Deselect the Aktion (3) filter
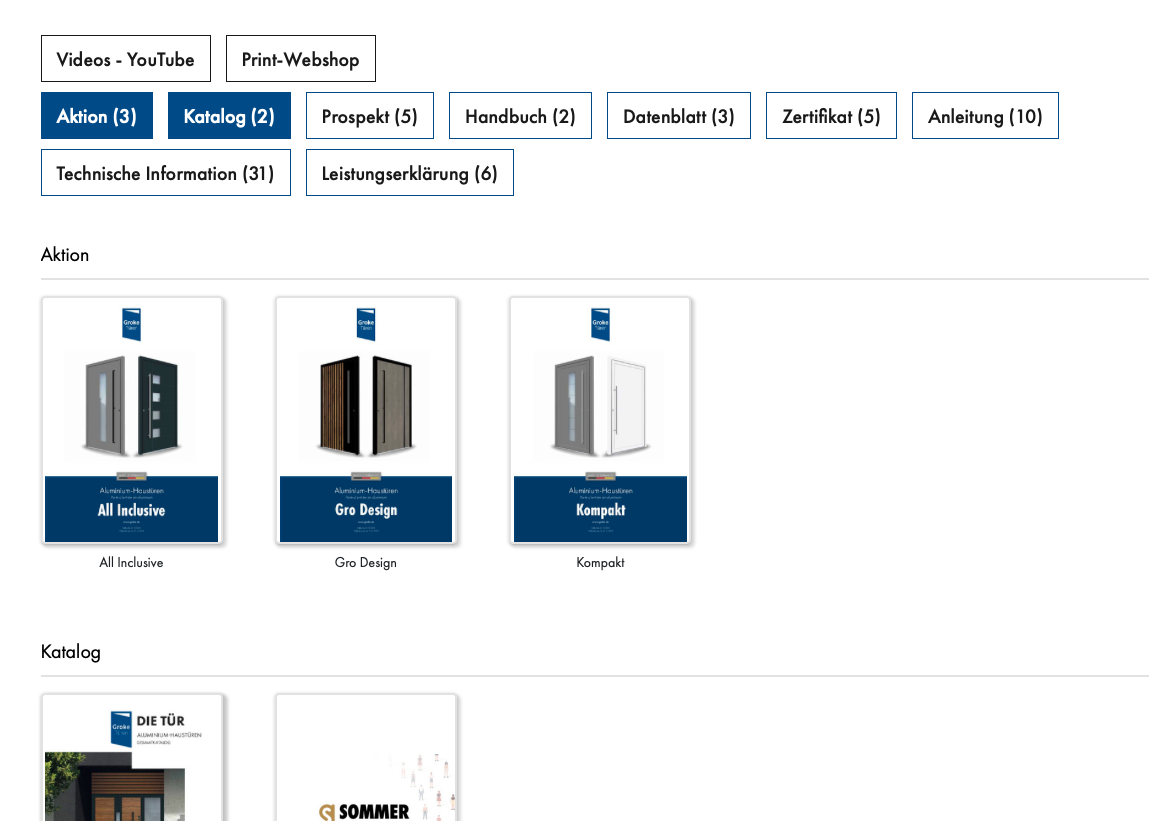Viewport: 1149px width, 821px height. (97, 116)
